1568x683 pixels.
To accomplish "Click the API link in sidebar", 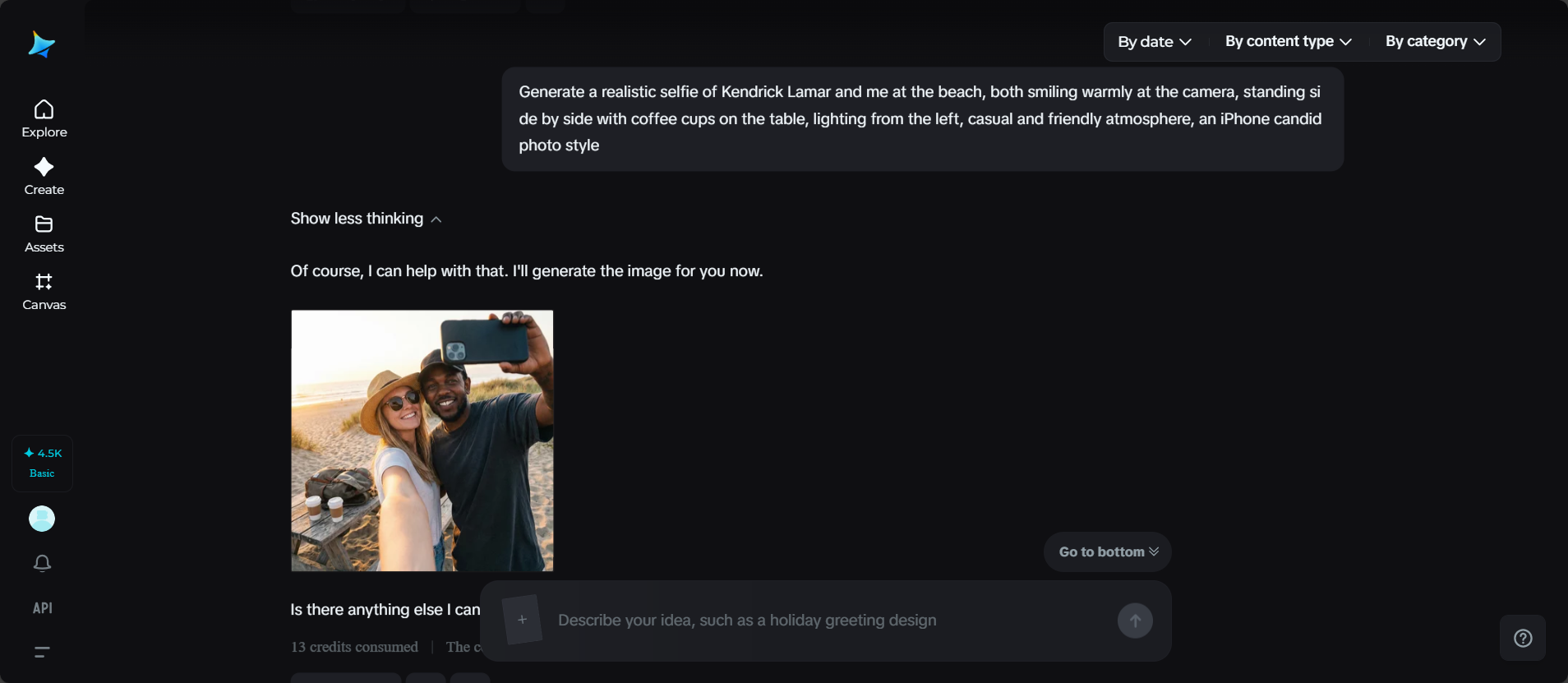I will tap(42, 608).
